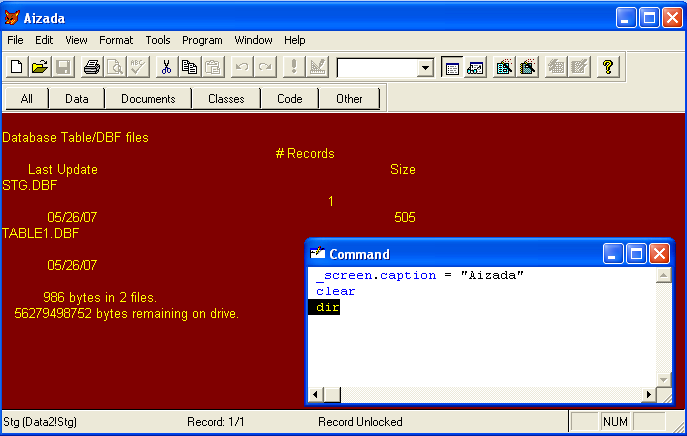The height and width of the screenshot is (436, 687).
Task: Open Print Preview from the toolbar
Action: pyautogui.click(x=115, y=67)
